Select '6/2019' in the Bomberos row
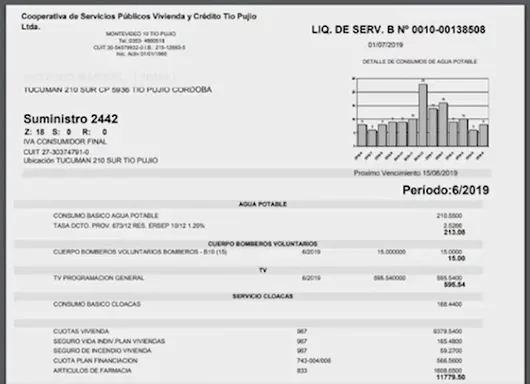Viewport: 530px width, 384px height. (x=311, y=252)
